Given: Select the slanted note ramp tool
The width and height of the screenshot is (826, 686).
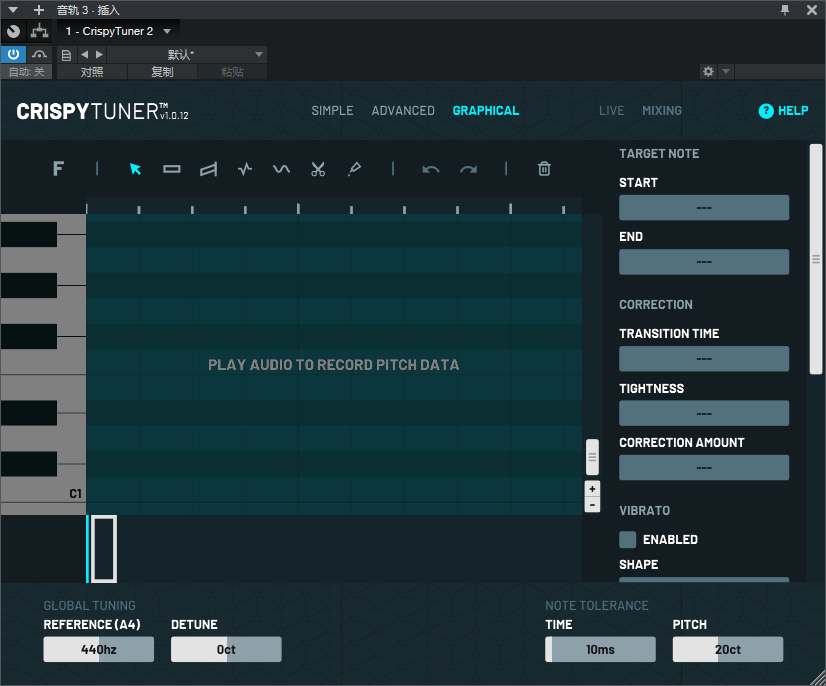Looking at the screenshot, I should click(208, 169).
